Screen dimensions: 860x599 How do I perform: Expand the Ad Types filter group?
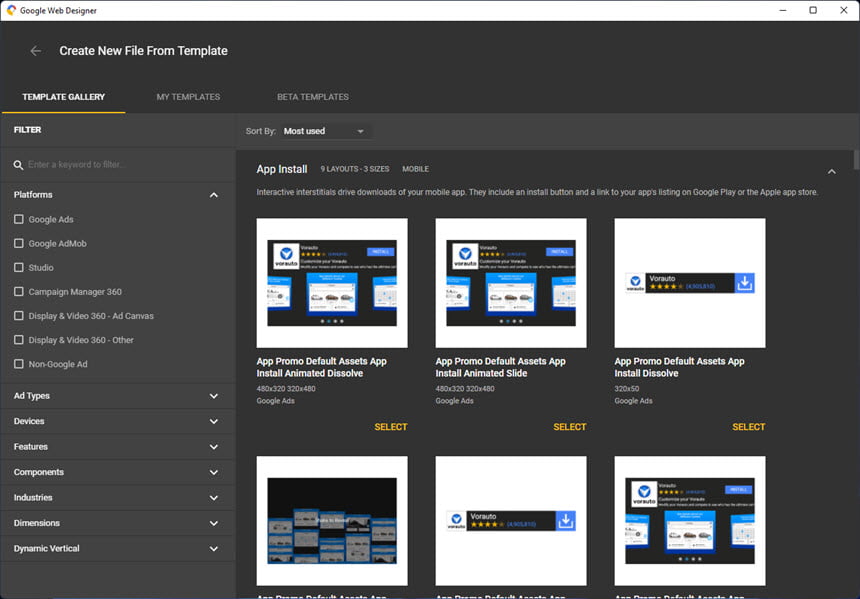pyautogui.click(x=214, y=396)
